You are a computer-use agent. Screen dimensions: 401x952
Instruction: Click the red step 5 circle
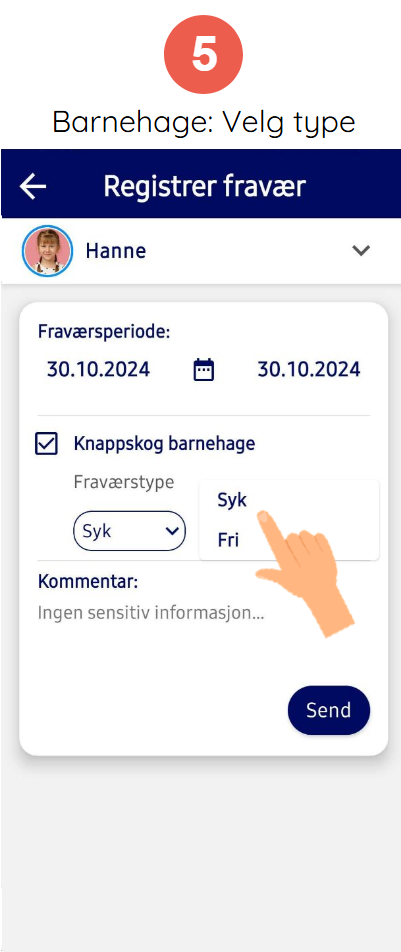(x=204, y=55)
